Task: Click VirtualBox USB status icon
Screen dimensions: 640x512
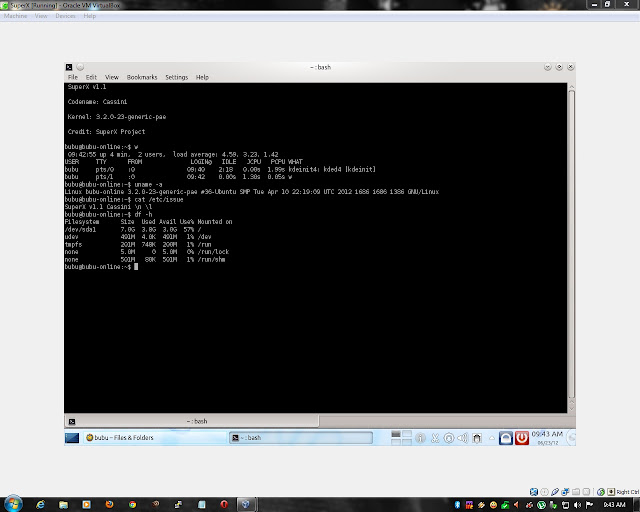Action: point(555,492)
